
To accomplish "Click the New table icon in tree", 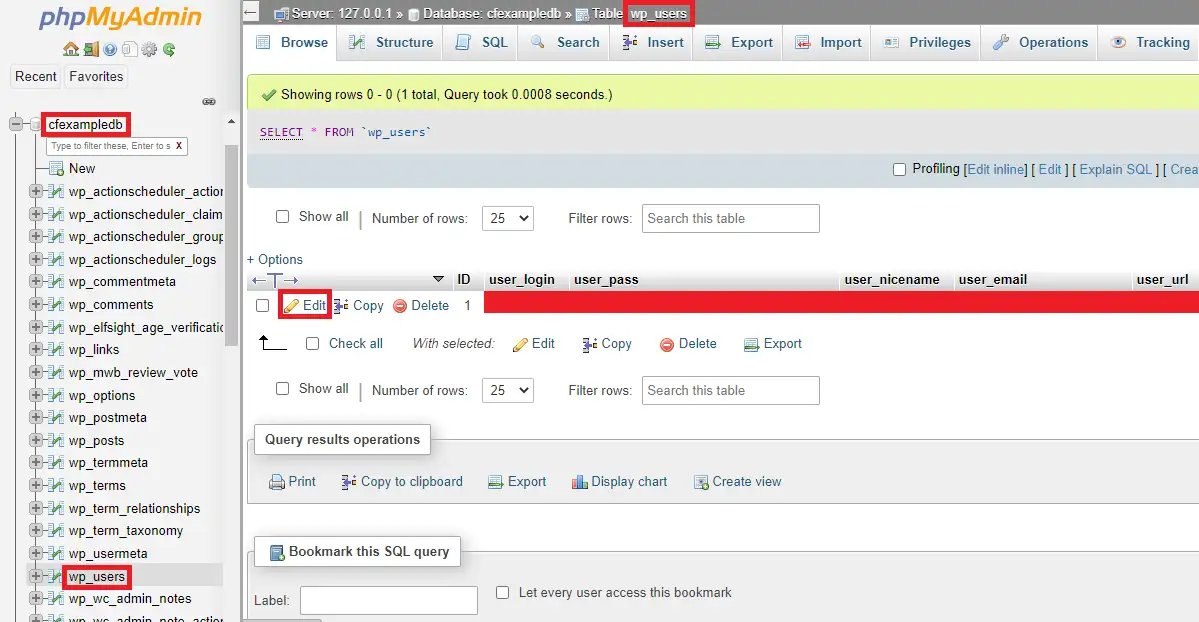I will (56, 168).
